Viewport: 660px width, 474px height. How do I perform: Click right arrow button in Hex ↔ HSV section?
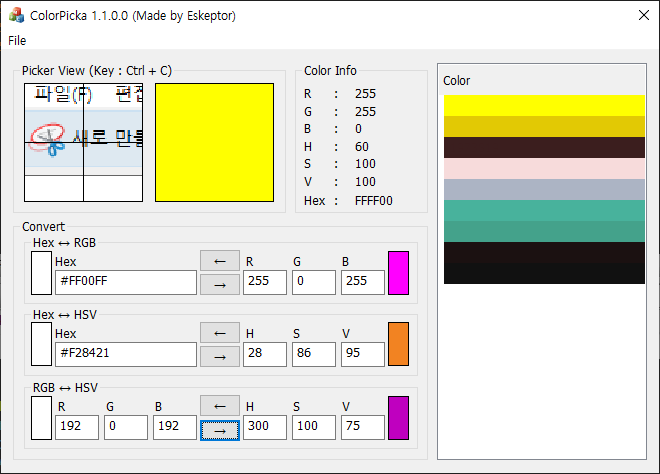[x=220, y=357]
